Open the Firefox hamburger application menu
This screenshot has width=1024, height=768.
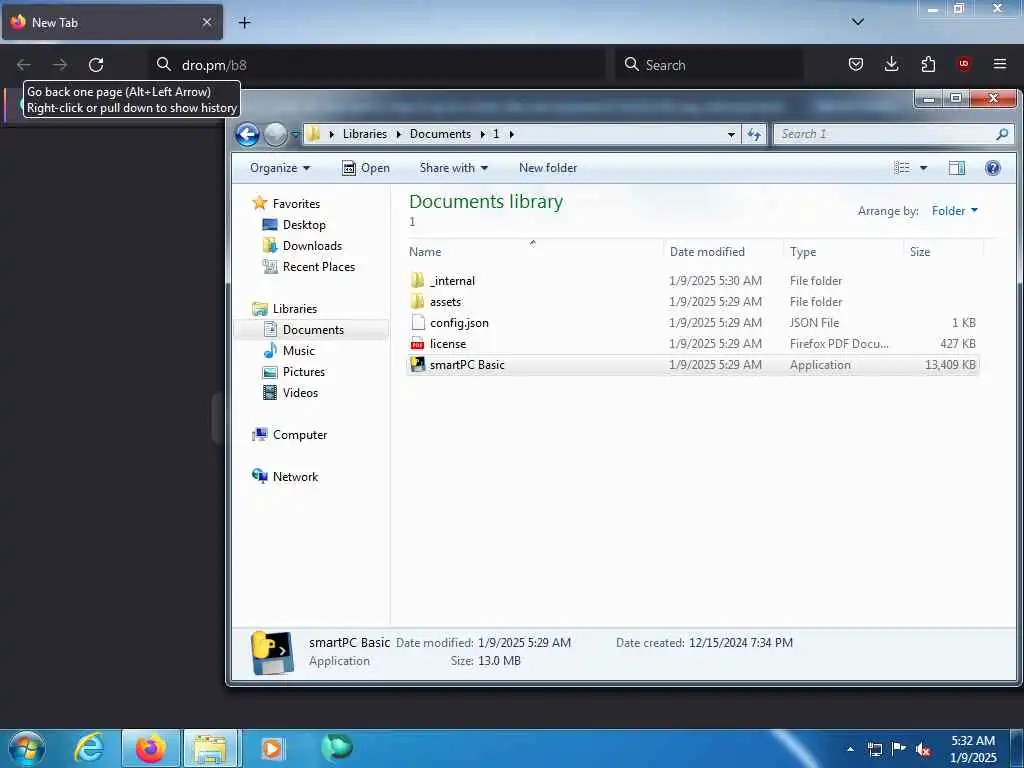pos(1000,64)
